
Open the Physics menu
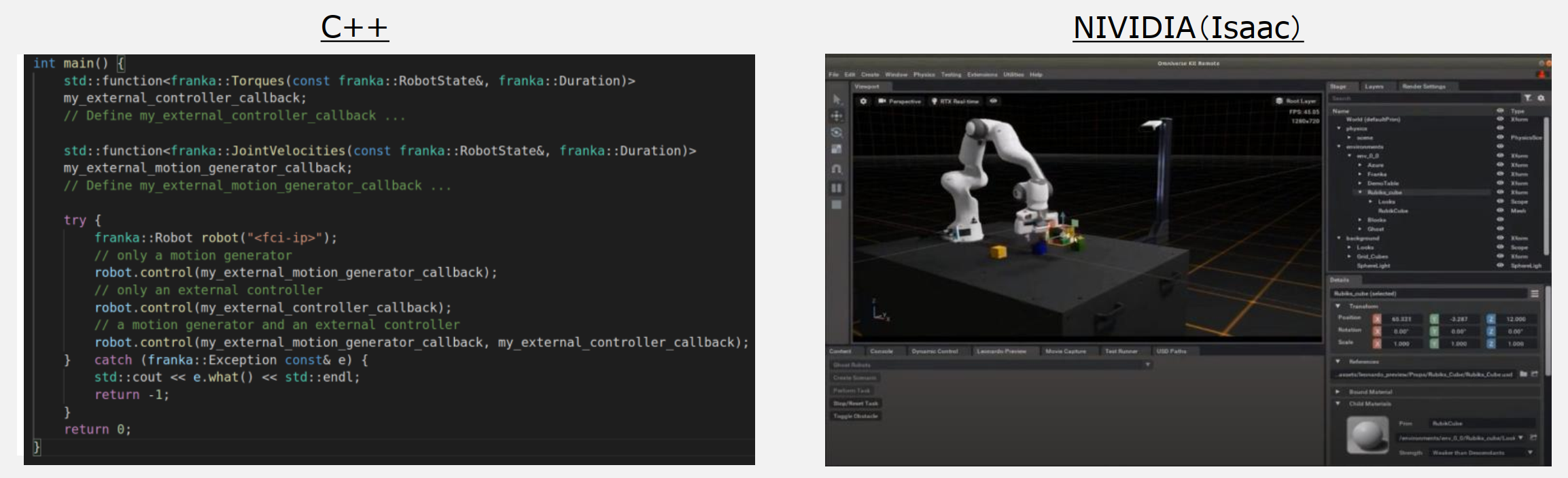924,75
